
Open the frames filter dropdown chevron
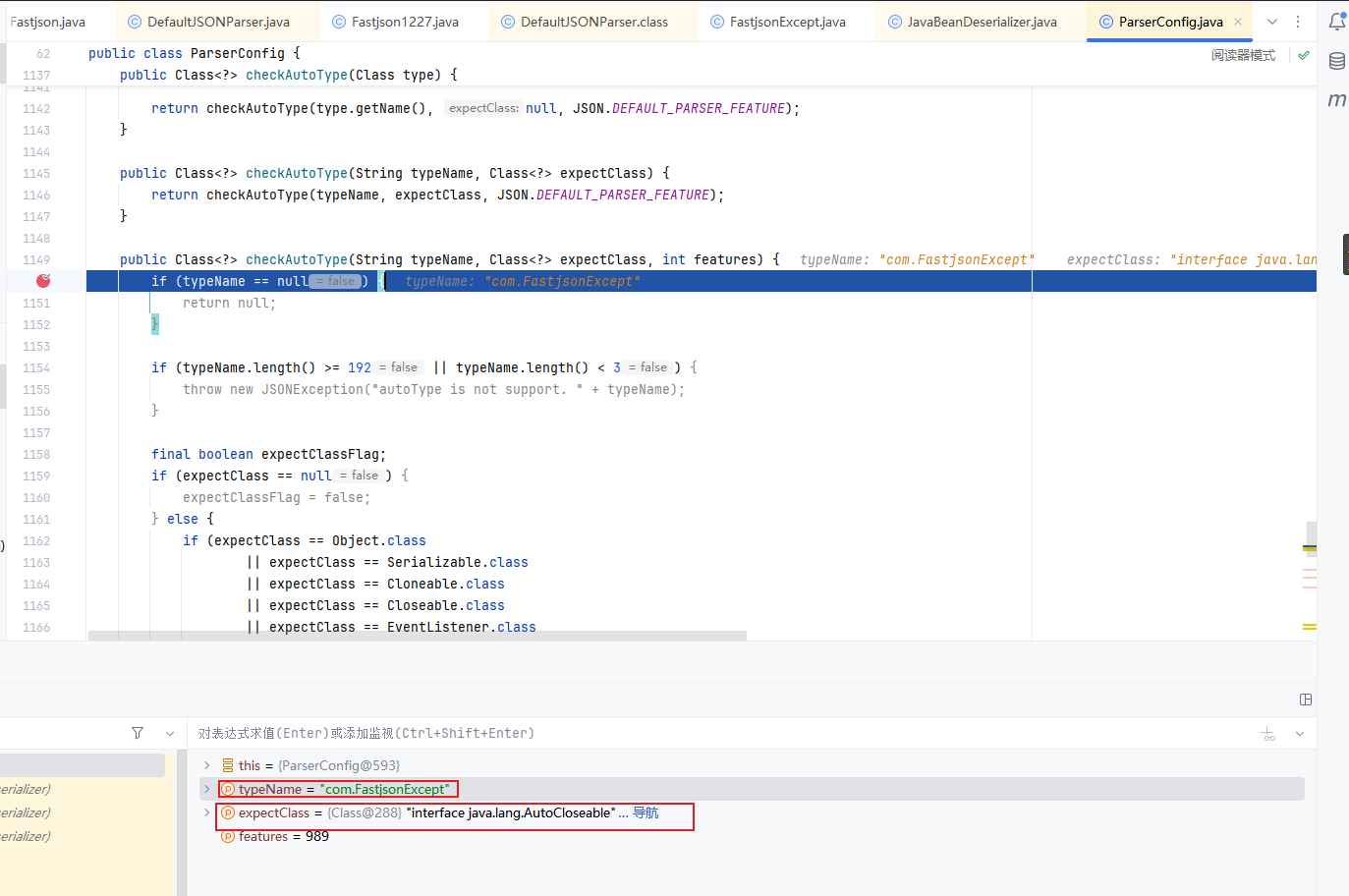(x=170, y=733)
